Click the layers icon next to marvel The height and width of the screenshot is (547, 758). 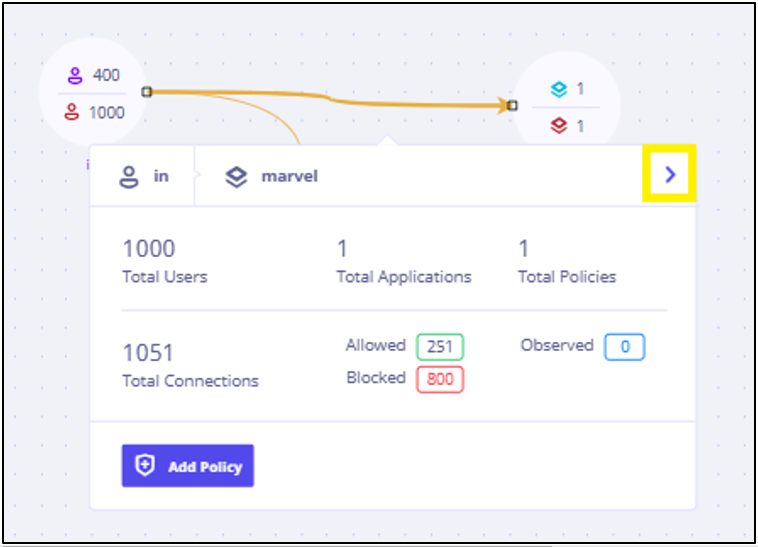click(x=236, y=177)
